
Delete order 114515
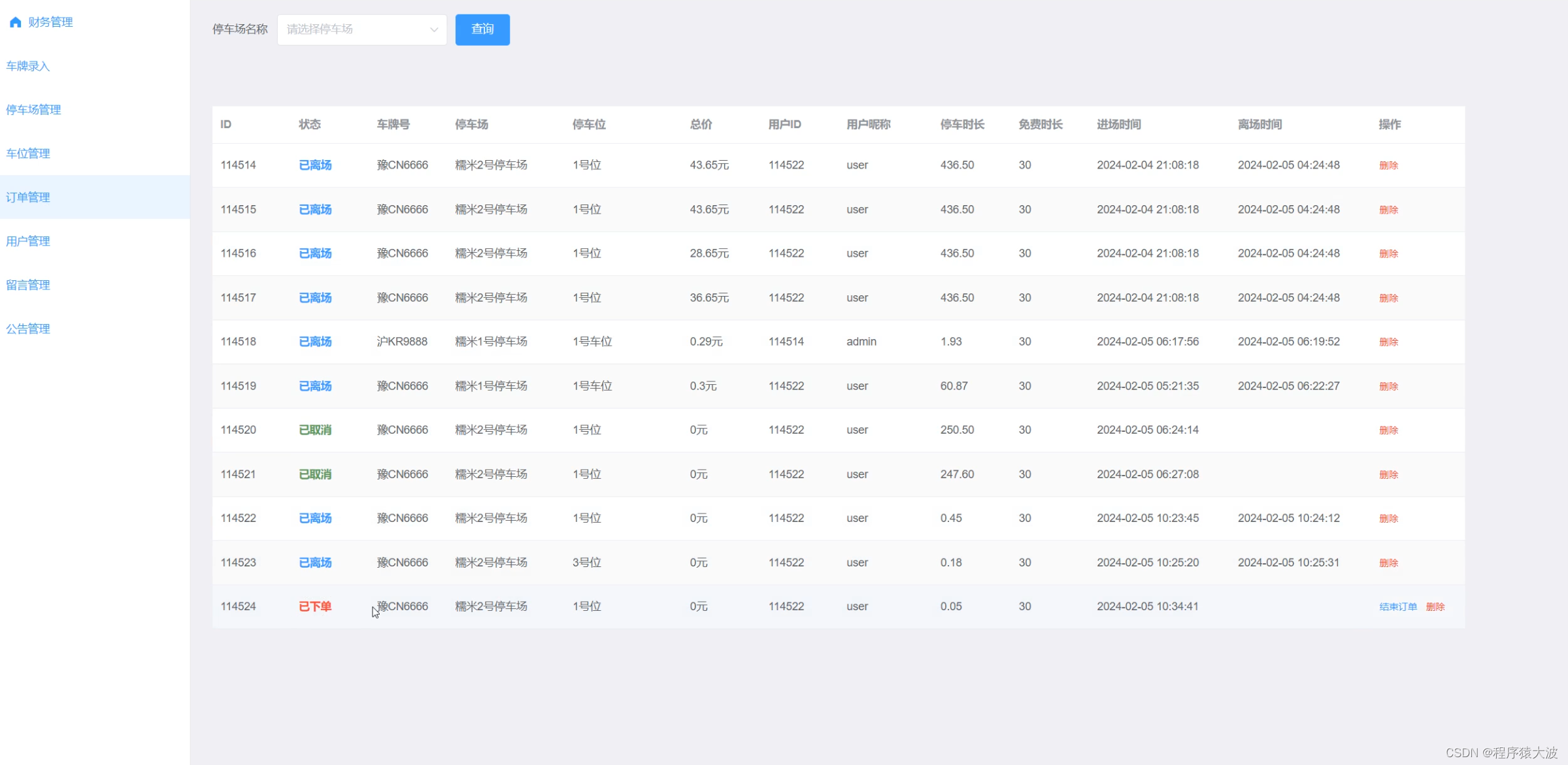1388,210
